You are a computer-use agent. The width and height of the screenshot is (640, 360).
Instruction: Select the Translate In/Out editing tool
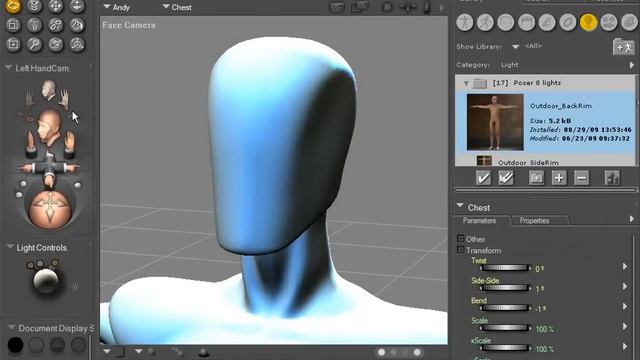[77, 6]
